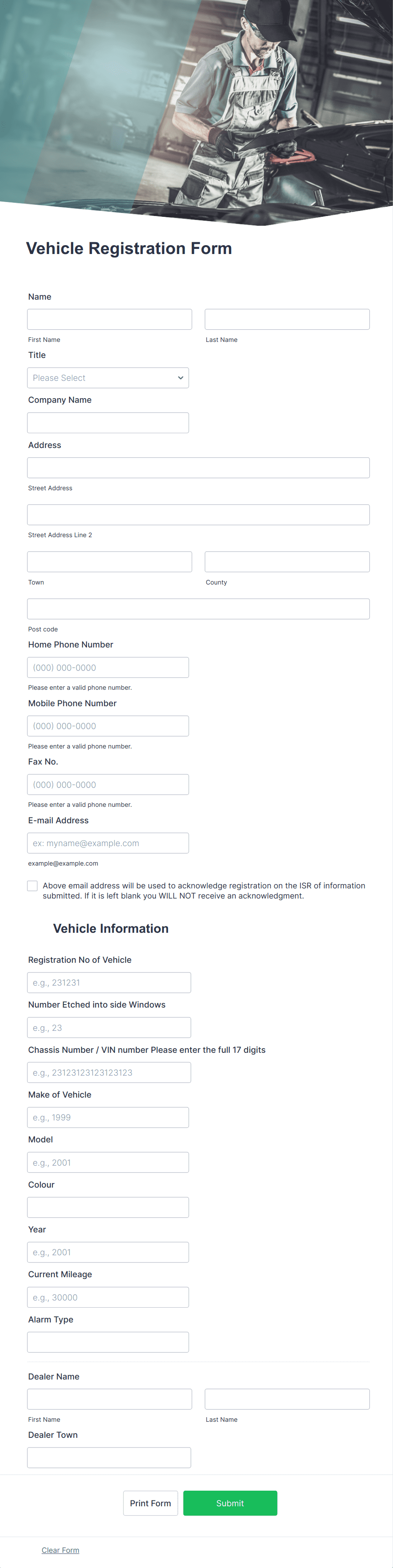The height and width of the screenshot is (1568, 393).
Task: Click the E-mail Address input box
Action: pos(108,843)
